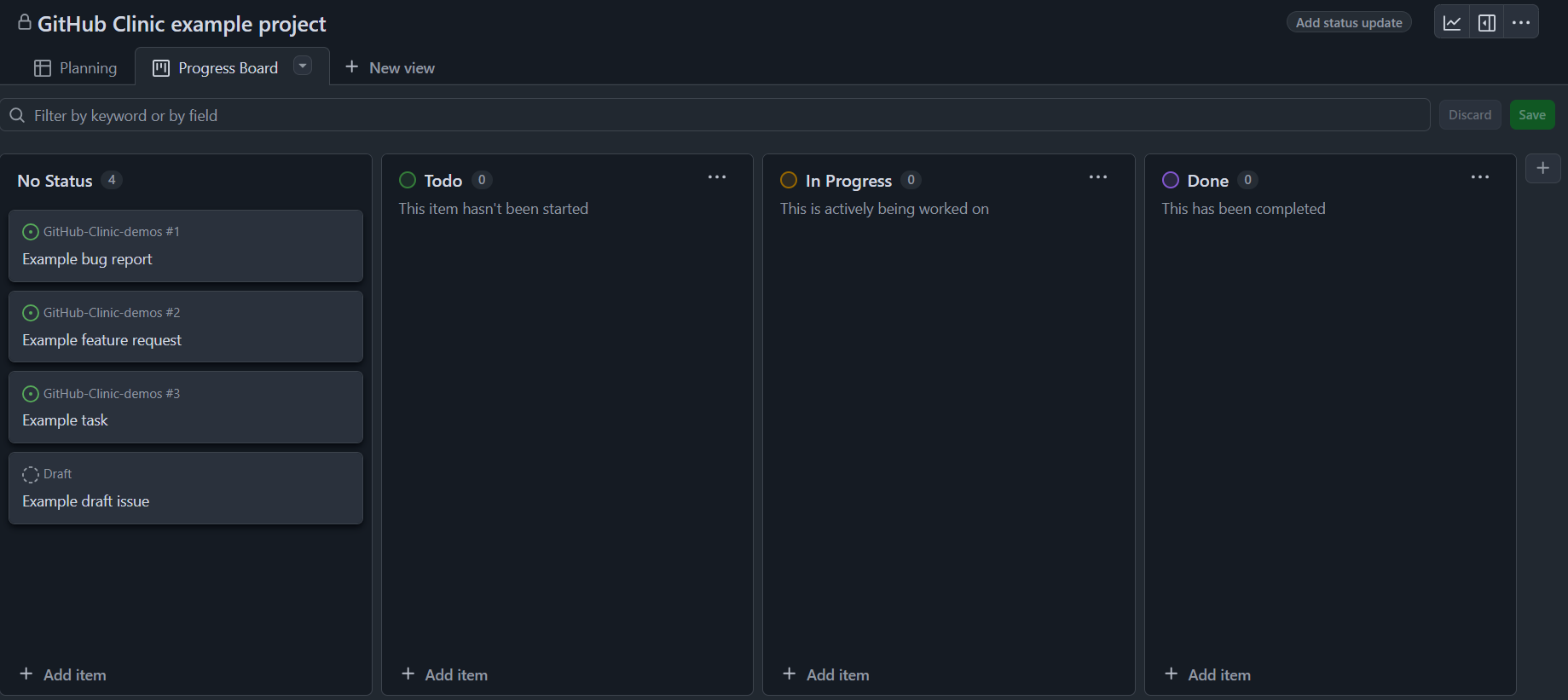
Task: Click the GitHub-Clinic-demos #3 reference
Action: [112, 394]
